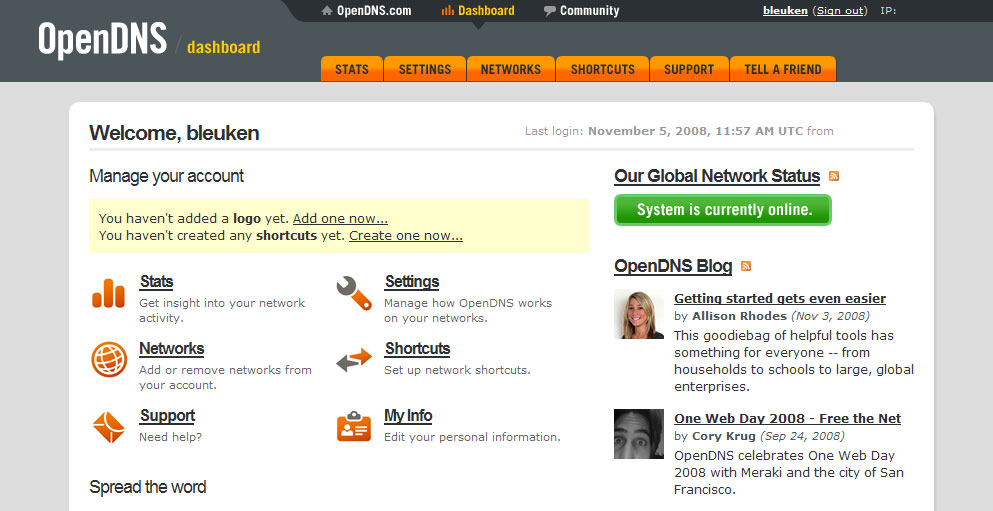Image resolution: width=993 pixels, height=511 pixels.
Task: Open 'Getting started gets even easier' post
Action: [780, 298]
